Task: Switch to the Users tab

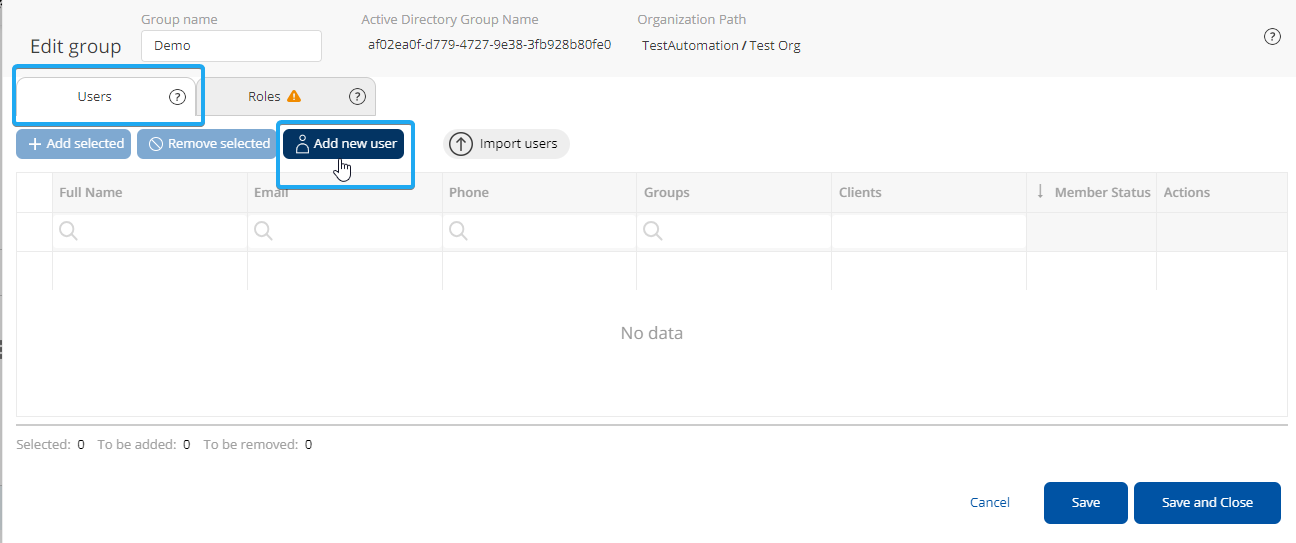Action: click(x=95, y=97)
